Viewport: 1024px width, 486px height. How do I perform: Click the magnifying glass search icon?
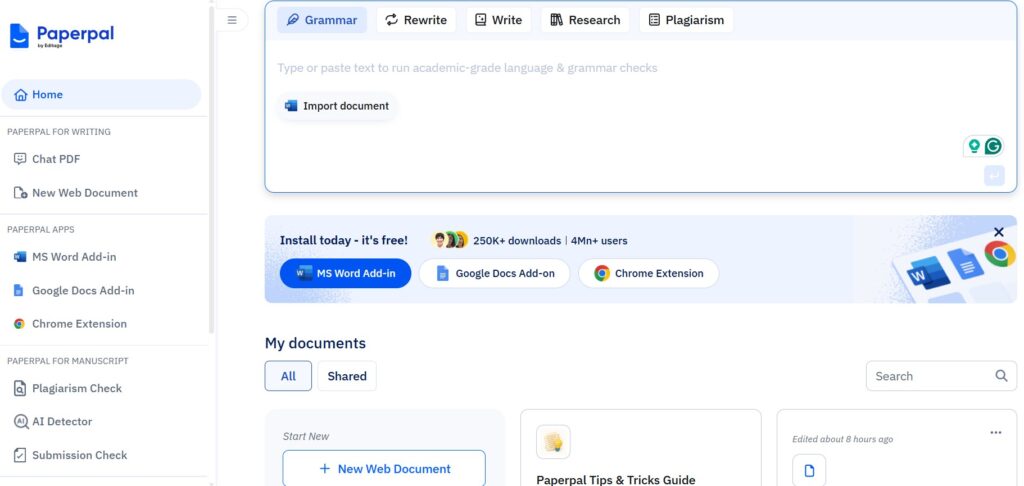pyautogui.click(x=1001, y=376)
